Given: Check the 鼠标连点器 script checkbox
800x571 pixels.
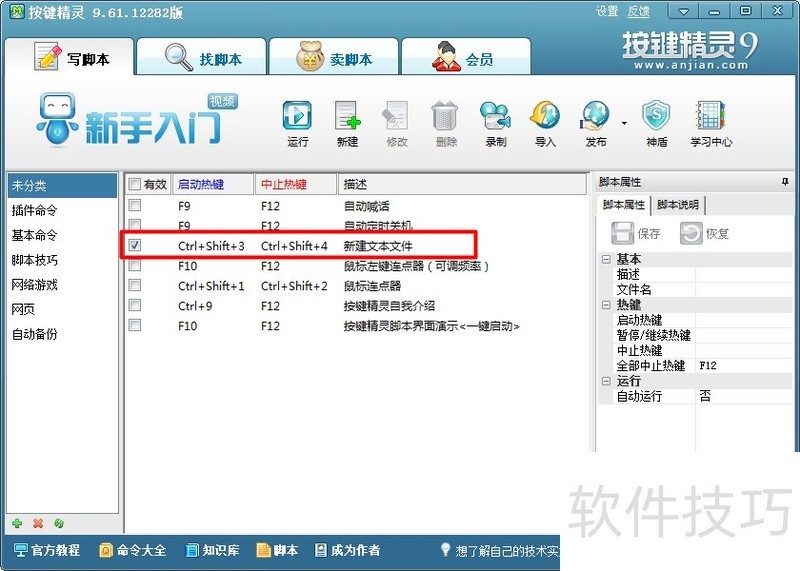Looking at the screenshot, I should [x=135, y=285].
